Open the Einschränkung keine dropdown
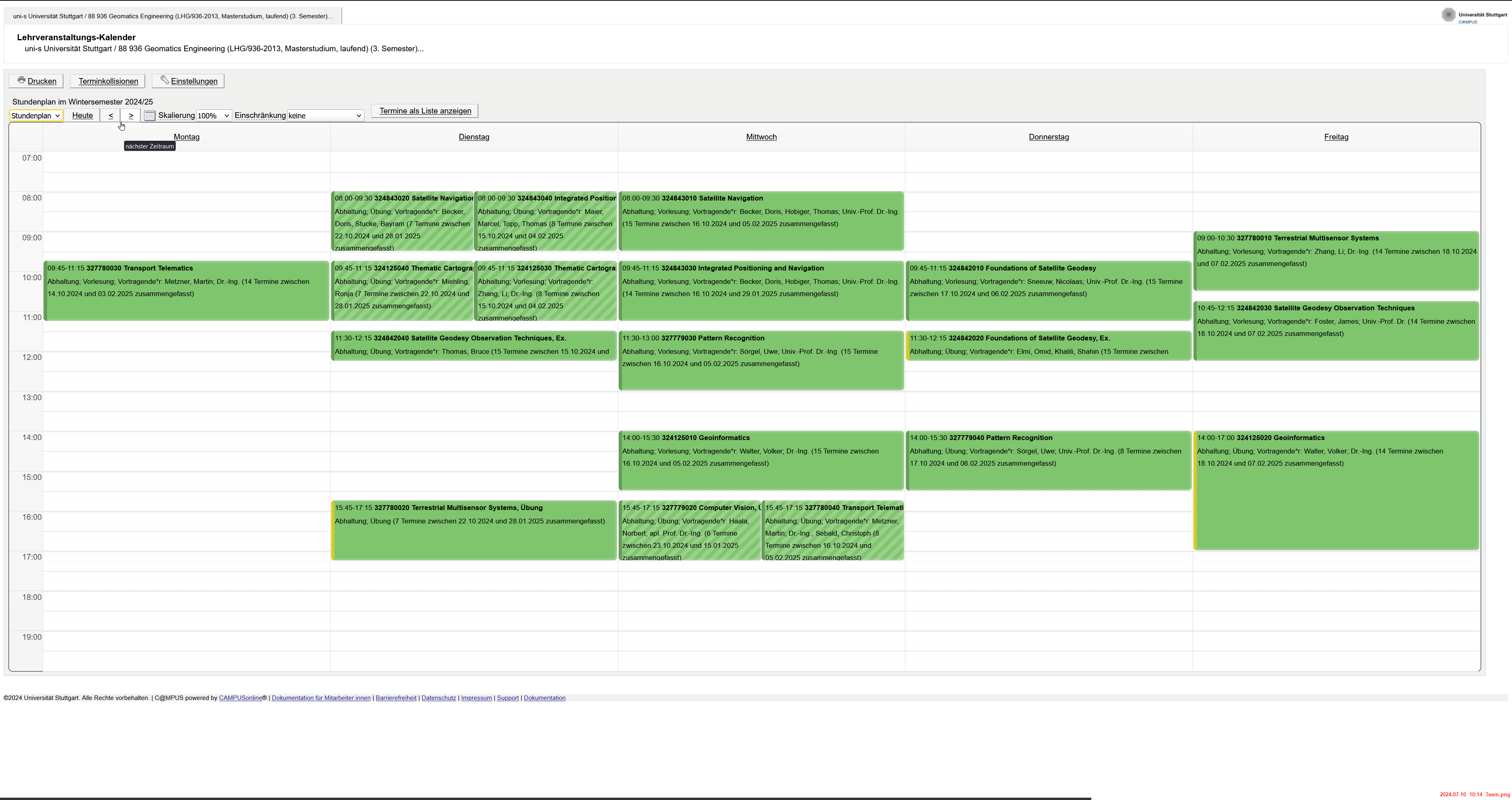The height and width of the screenshot is (800, 1512). point(325,116)
